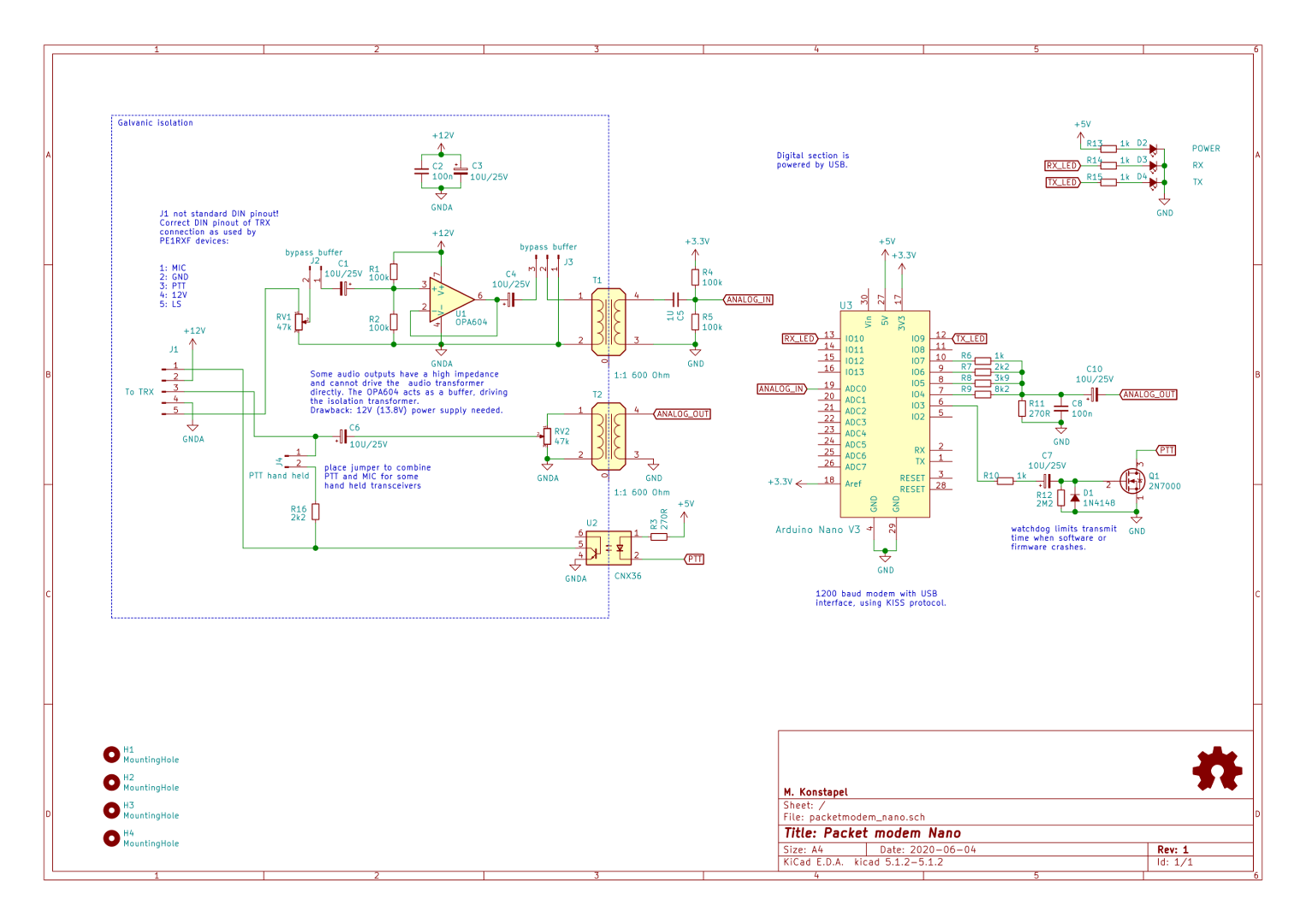Click the R12 2M2 resistor symbol
This screenshot has height=924, width=1306.
tap(1061, 497)
